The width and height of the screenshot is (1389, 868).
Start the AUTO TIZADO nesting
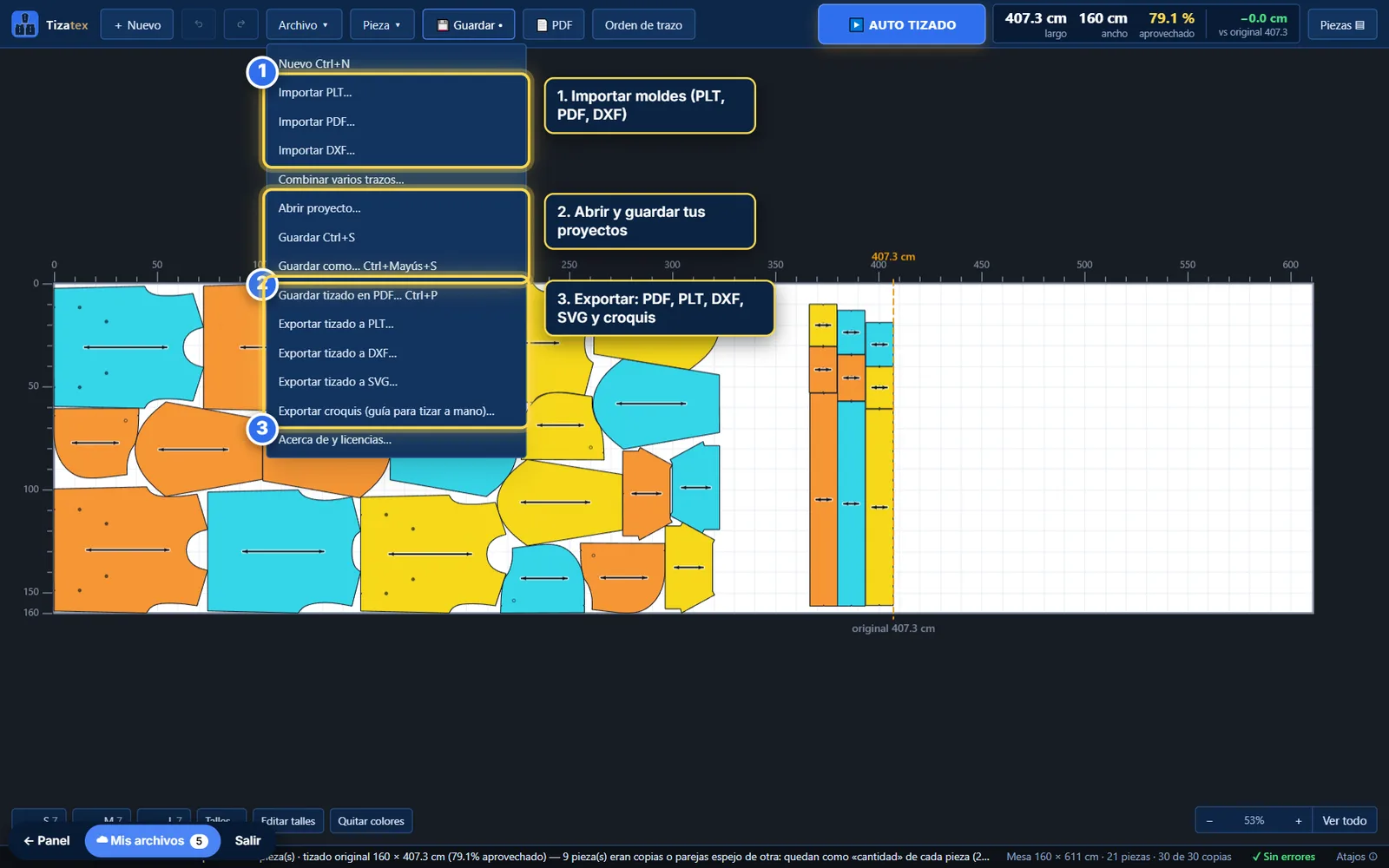(x=901, y=24)
